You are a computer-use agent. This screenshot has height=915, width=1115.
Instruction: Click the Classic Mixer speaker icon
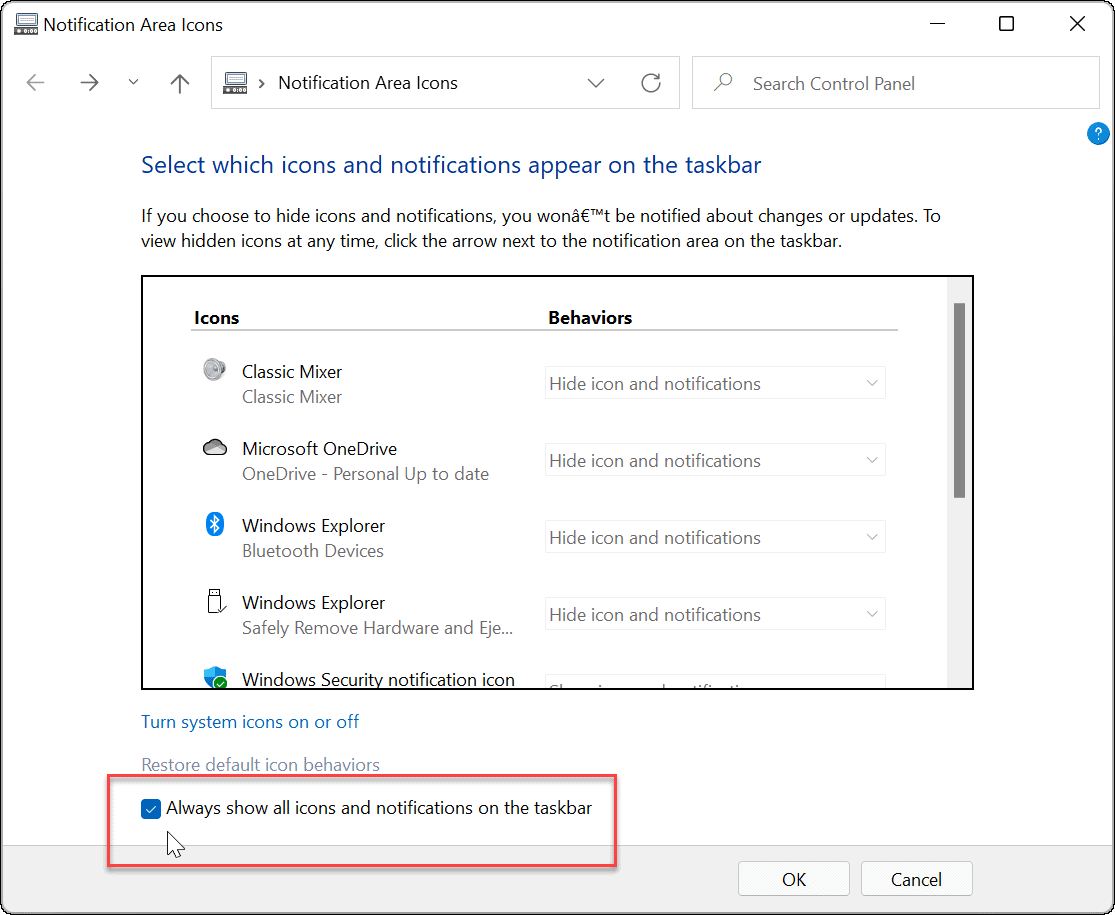click(214, 368)
